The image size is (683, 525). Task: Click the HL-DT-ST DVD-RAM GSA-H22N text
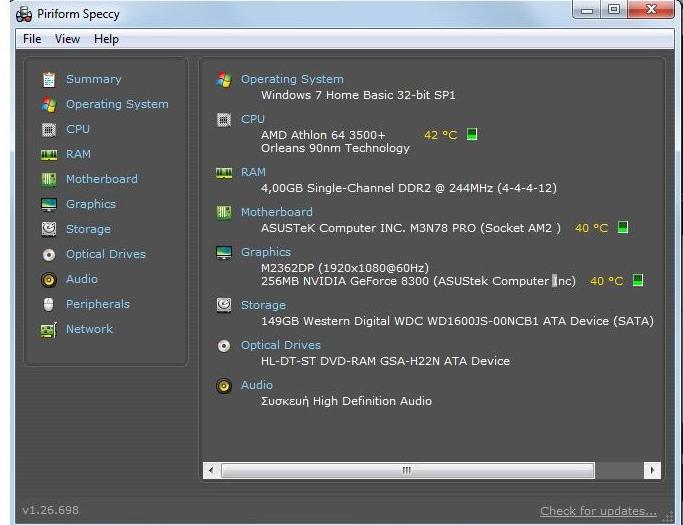(385, 361)
